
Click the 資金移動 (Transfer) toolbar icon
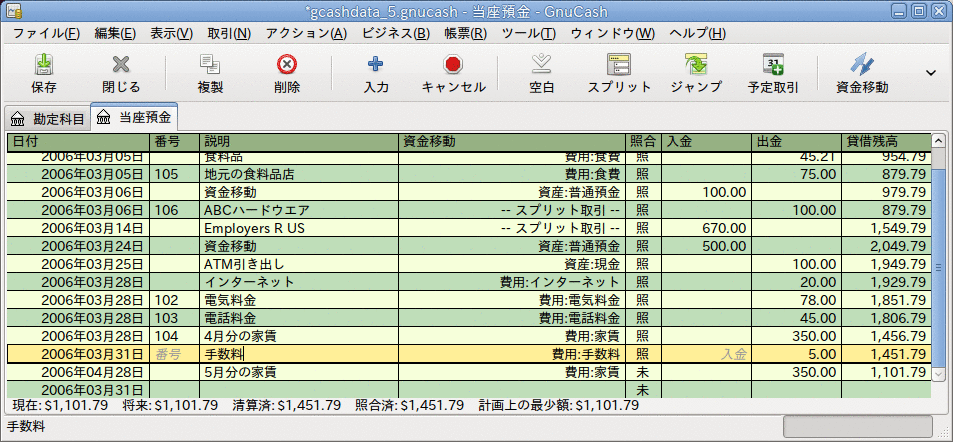(862, 64)
